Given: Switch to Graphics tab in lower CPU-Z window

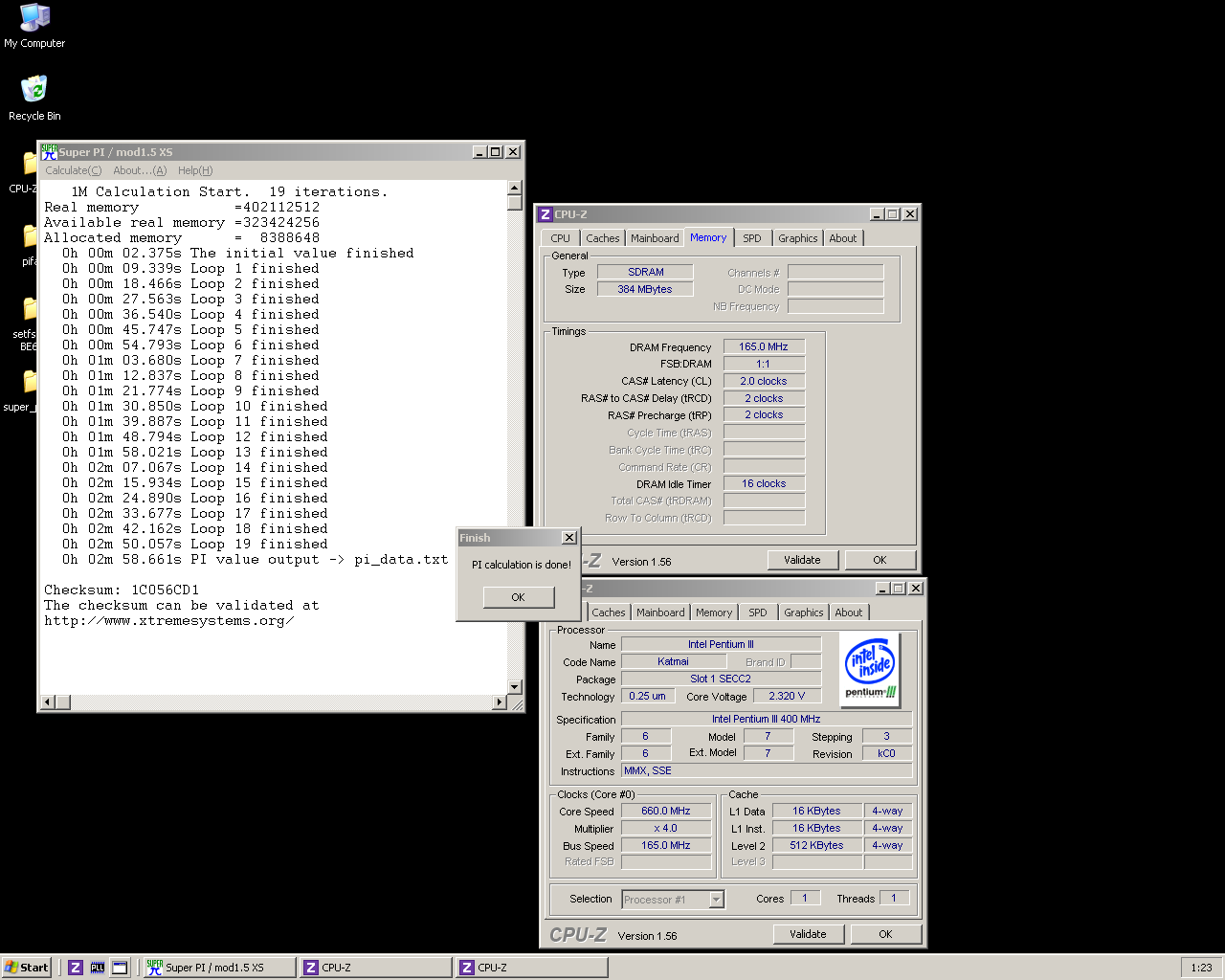Looking at the screenshot, I should coord(804,612).
